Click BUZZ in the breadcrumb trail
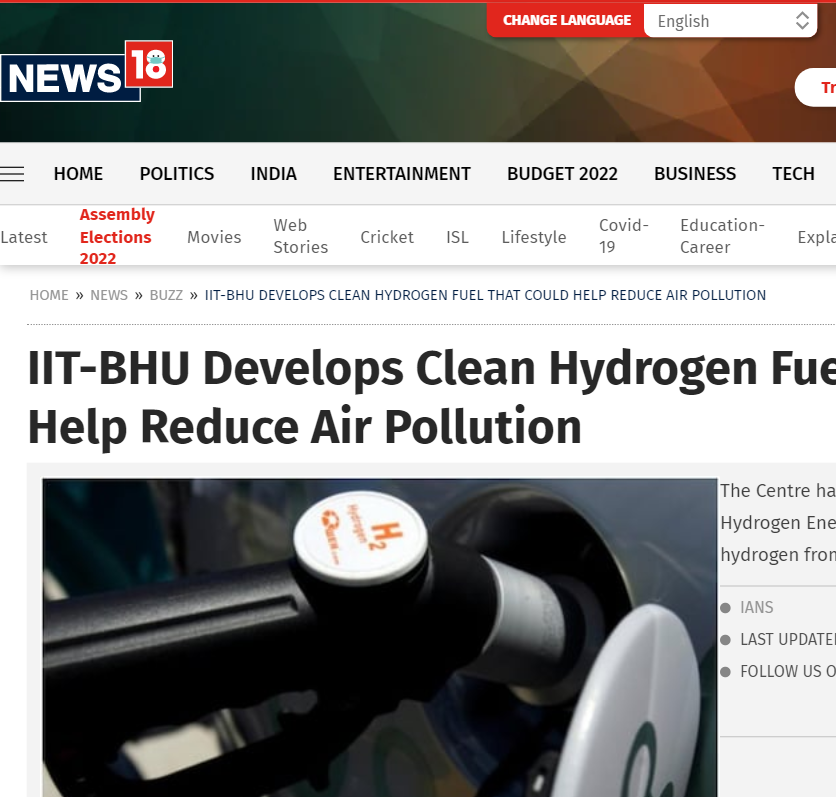The width and height of the screenshot is (836, 797). click(166, 295)
